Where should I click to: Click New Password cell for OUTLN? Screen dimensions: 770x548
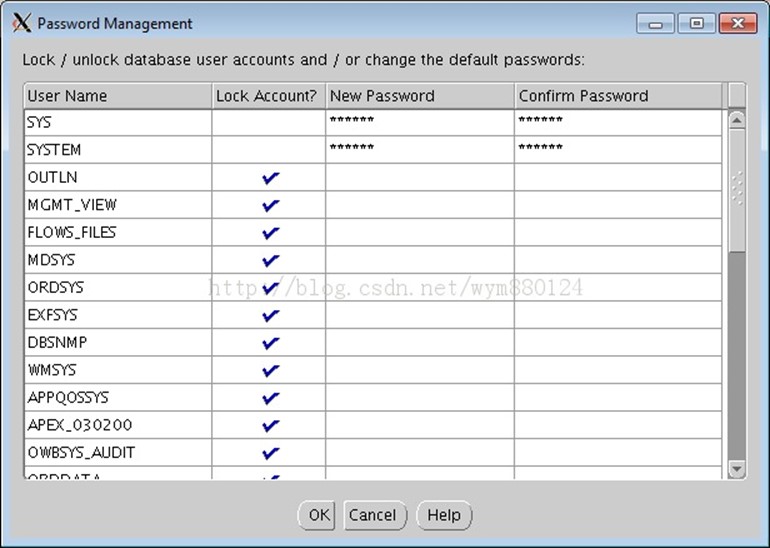tap(420, 177)
